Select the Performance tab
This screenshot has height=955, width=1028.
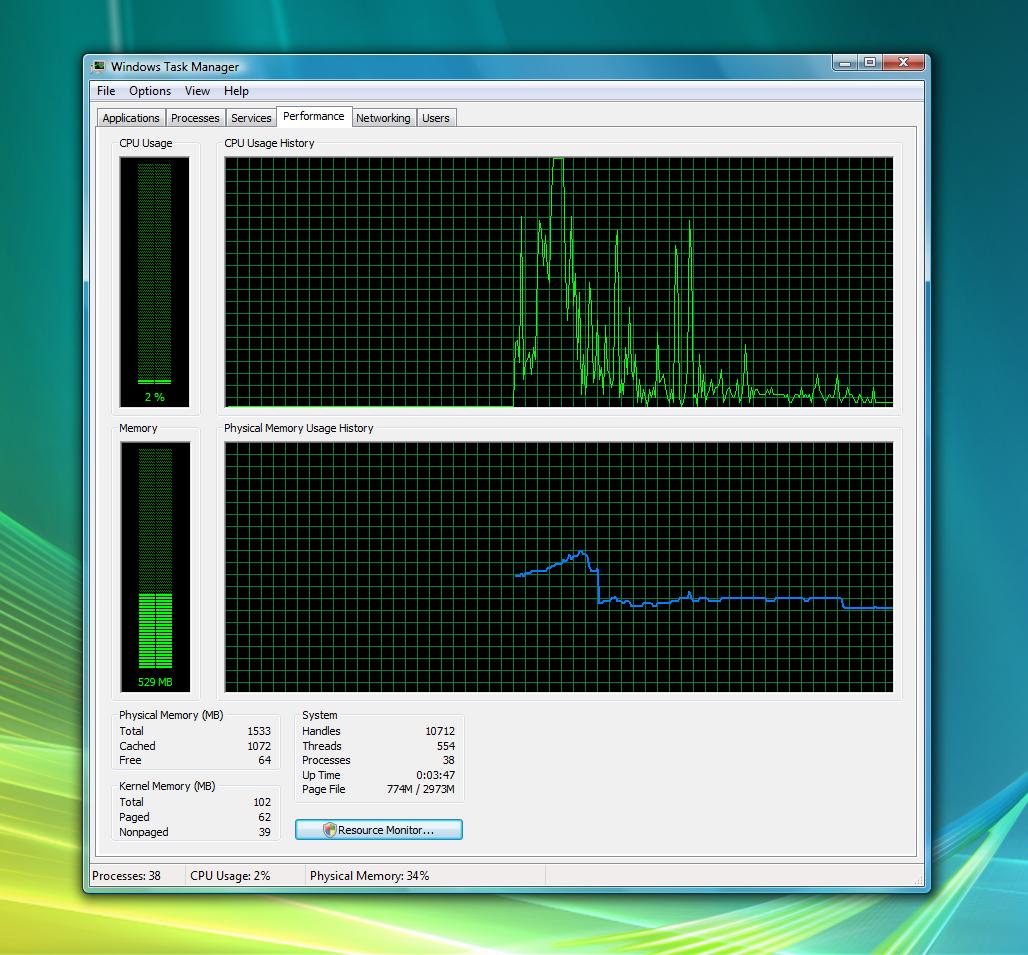coord(313,116)
